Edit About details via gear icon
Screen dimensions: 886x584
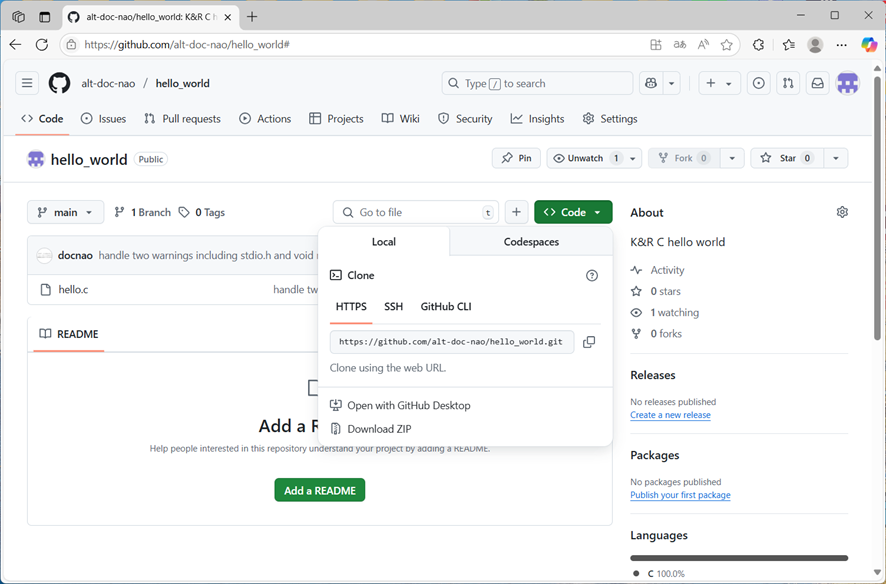click(842, 212)
